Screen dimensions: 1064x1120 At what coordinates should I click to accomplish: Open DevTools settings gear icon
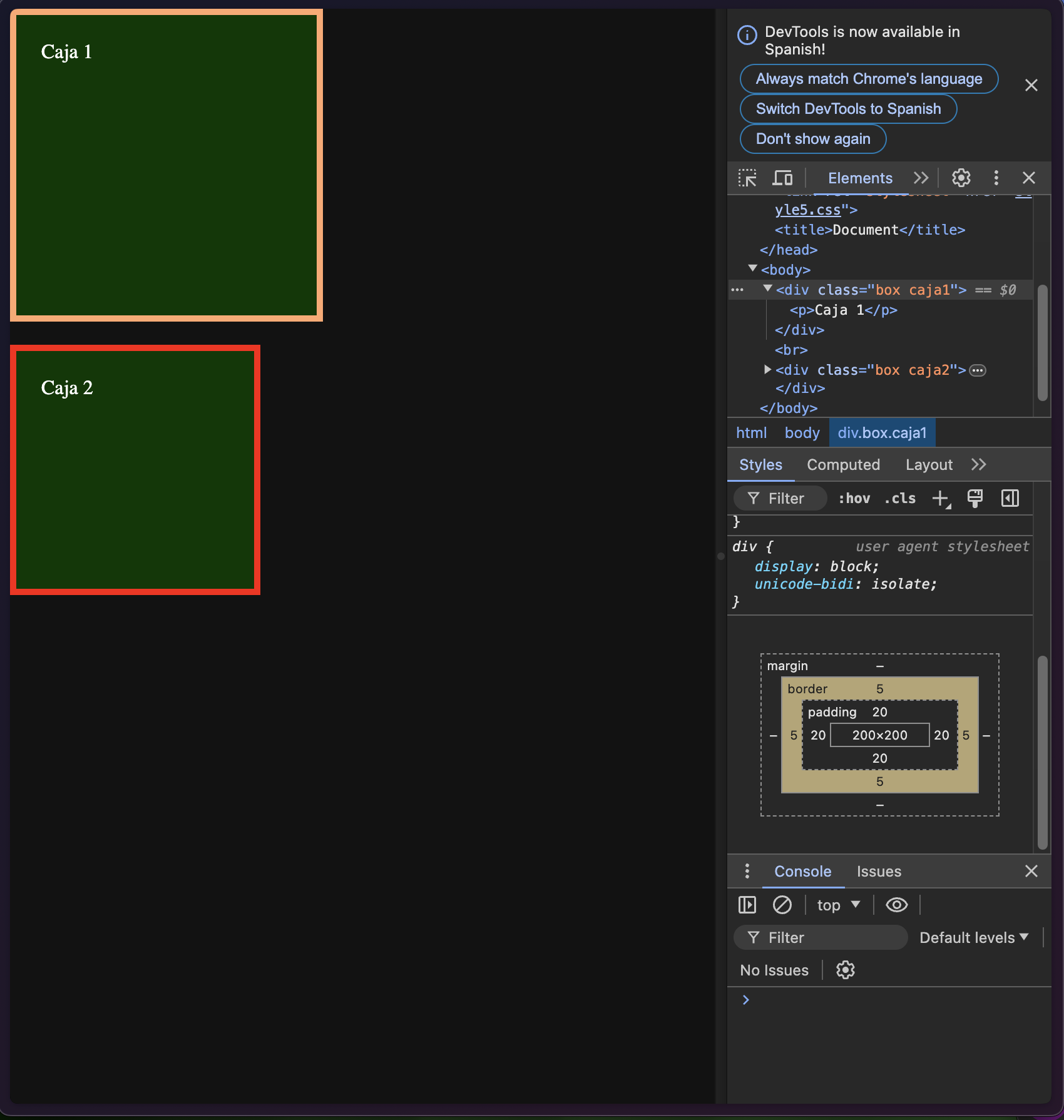tap(961, 178)
